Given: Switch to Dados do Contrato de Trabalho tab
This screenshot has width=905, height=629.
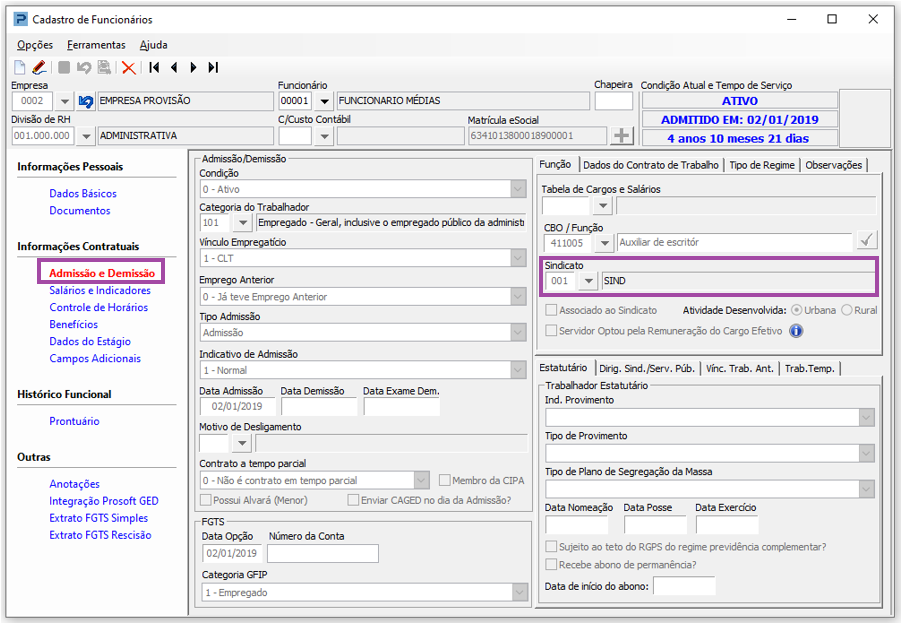Looking at the screenshot, I should pyautogui.click(x=651, y=165).
